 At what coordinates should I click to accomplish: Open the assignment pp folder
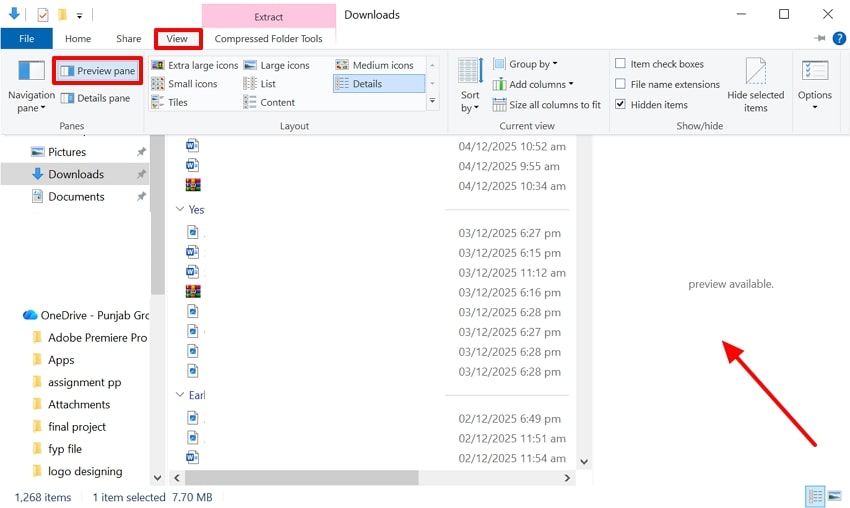pyautogui.click(x=76, y=382)
